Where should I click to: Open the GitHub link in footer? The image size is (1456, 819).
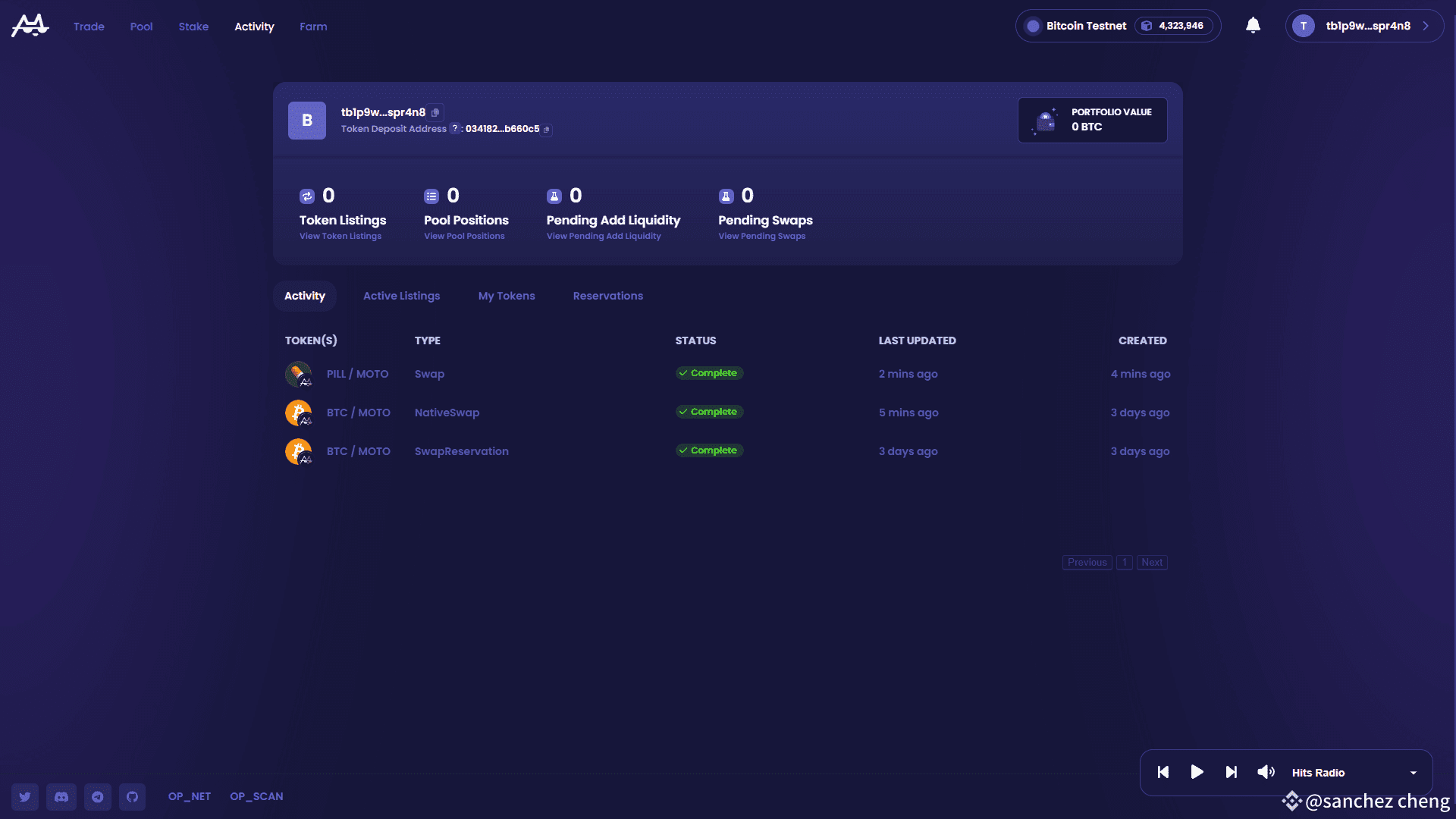(x=133, y=797)
